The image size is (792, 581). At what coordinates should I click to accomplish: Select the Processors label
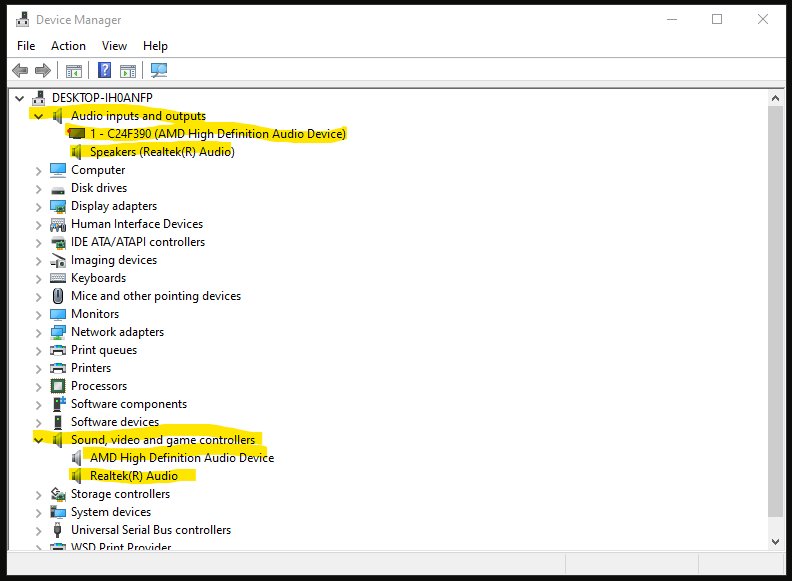[x=99, y=386]
